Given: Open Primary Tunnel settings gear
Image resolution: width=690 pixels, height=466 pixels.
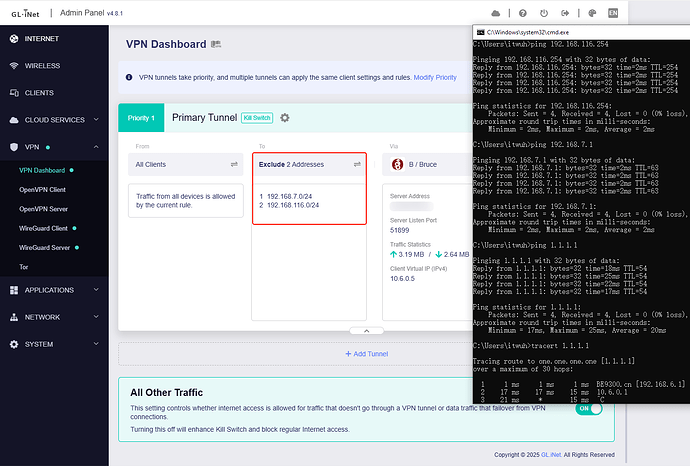Looking at the screenshot, I should pyautogui.click(x=285, y=118).
